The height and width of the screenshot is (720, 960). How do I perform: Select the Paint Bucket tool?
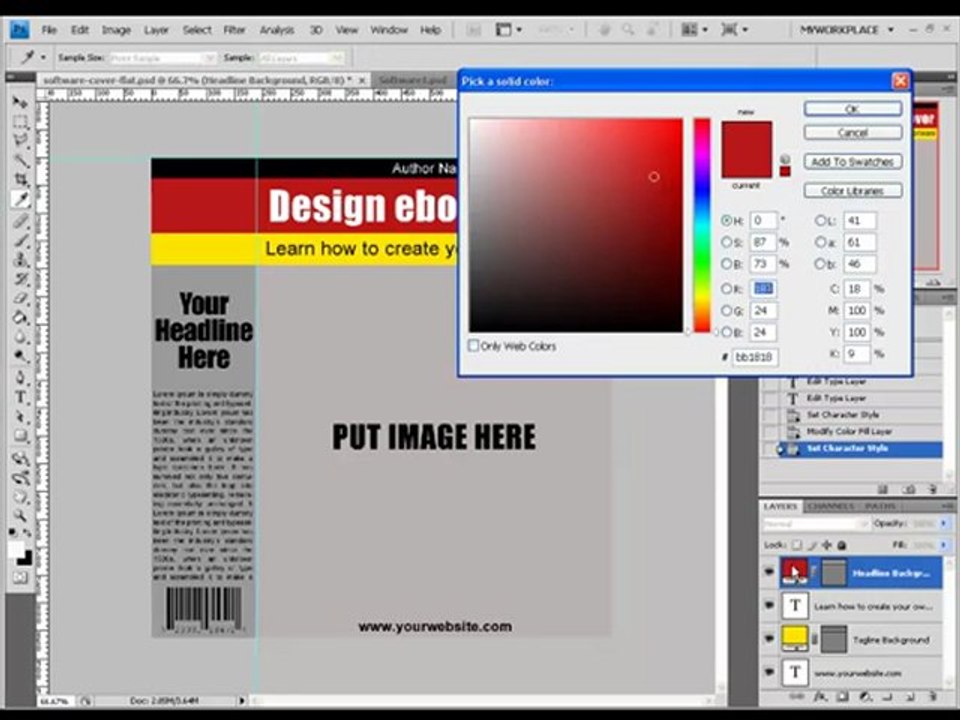click(x=20, y=318)
